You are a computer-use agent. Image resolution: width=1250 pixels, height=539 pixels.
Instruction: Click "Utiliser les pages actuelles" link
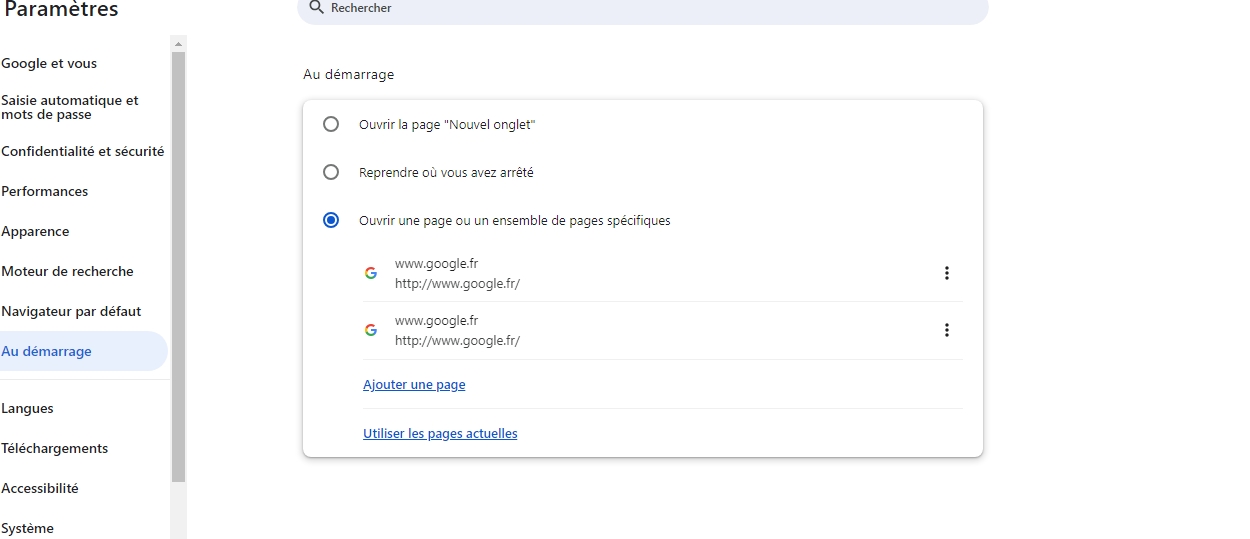[440, 434]
